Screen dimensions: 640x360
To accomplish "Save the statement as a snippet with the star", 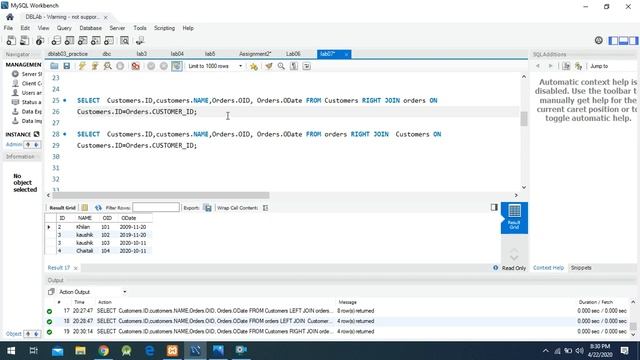I will pos(254,66).
